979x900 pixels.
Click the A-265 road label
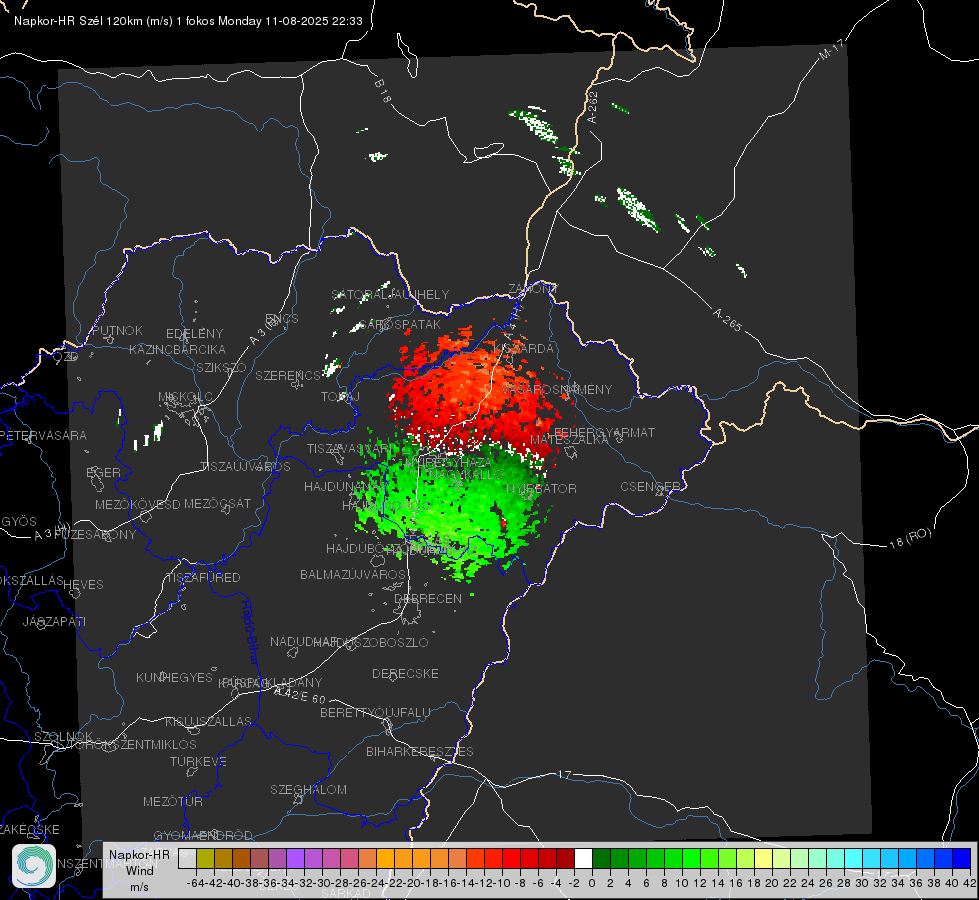tap(727, 319)
